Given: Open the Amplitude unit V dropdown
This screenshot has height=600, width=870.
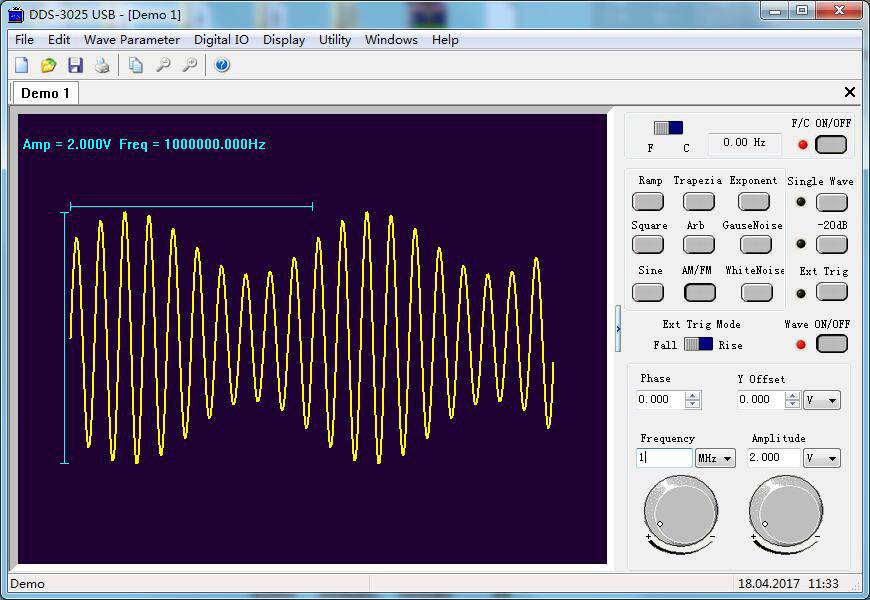Looking at the screenshot, I should pos(821,457).
